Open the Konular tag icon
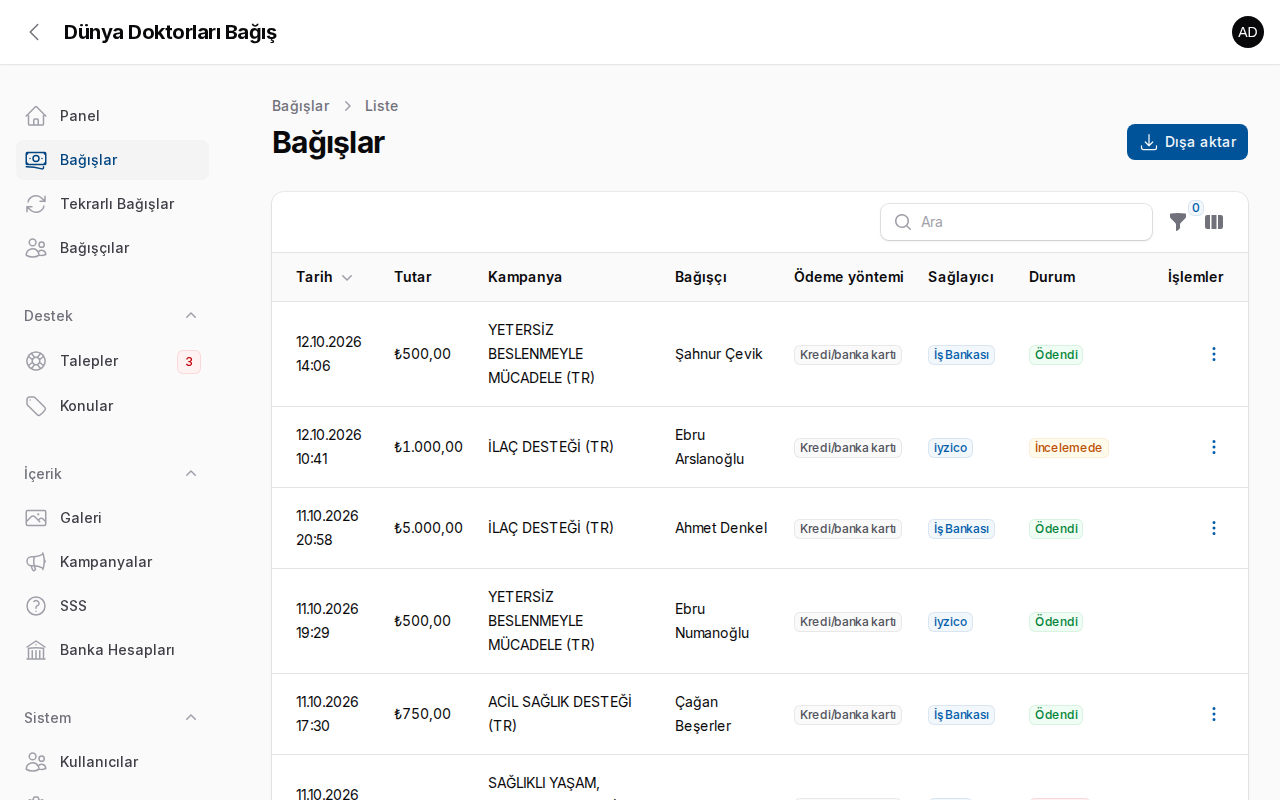1280x800 pixels. tap(36, 406)
